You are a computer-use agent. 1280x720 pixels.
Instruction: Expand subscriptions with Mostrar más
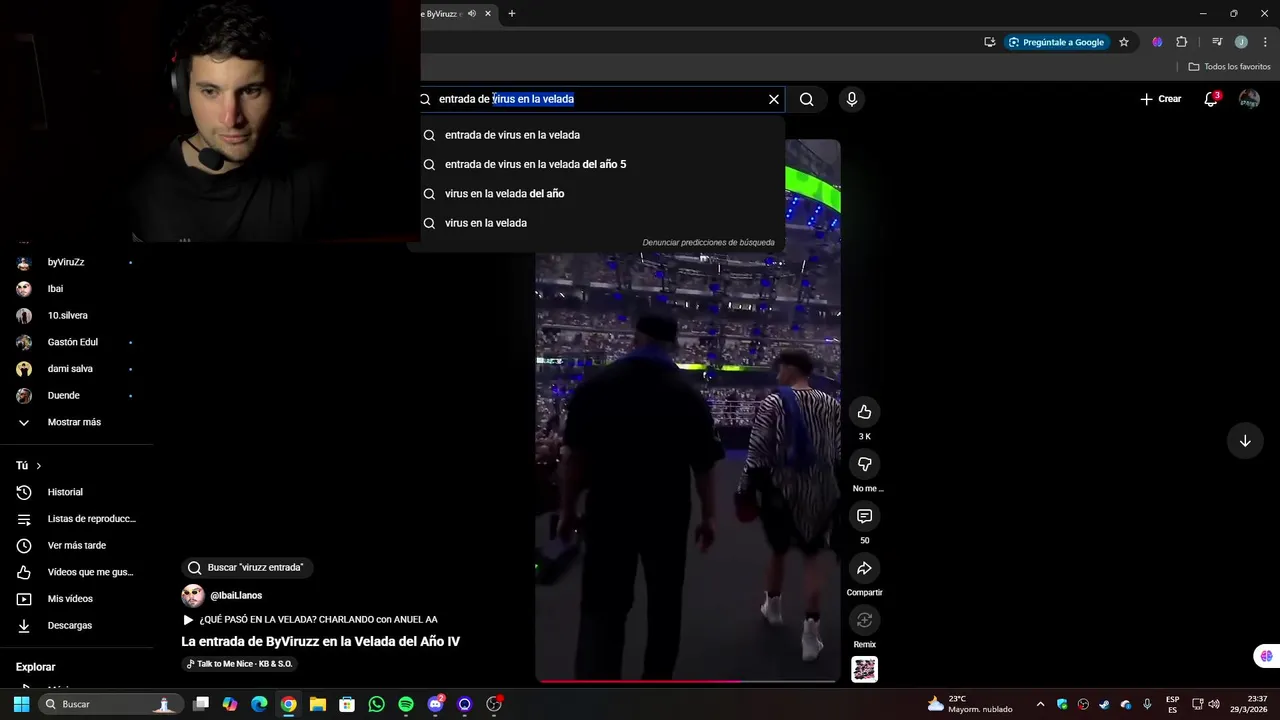(x=76, y=422)
